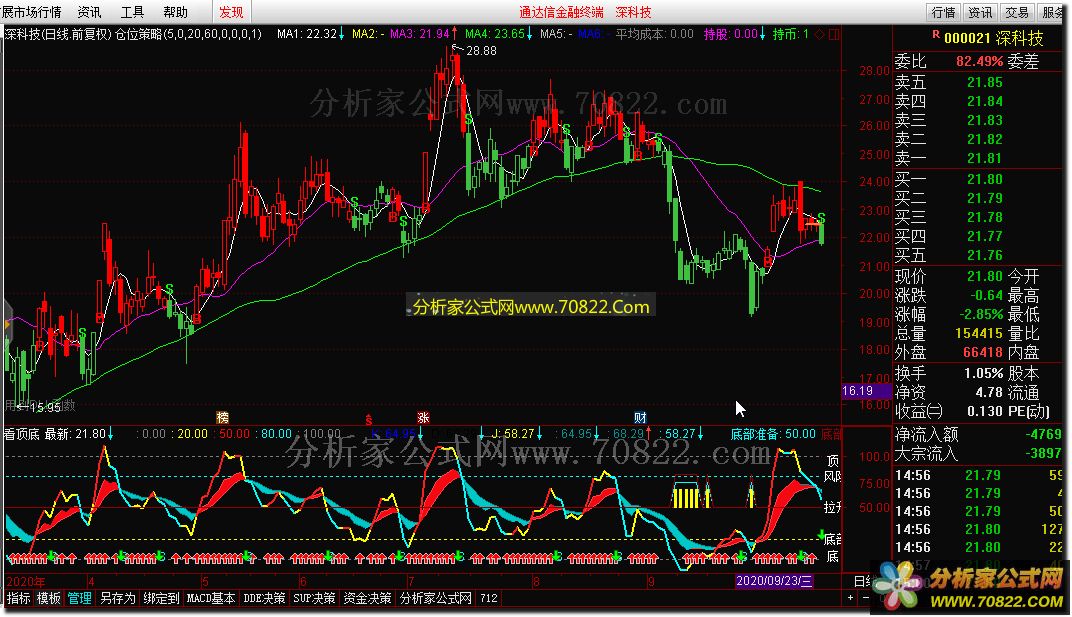Click the 现价 21.80 row

(x=949, y=276)
